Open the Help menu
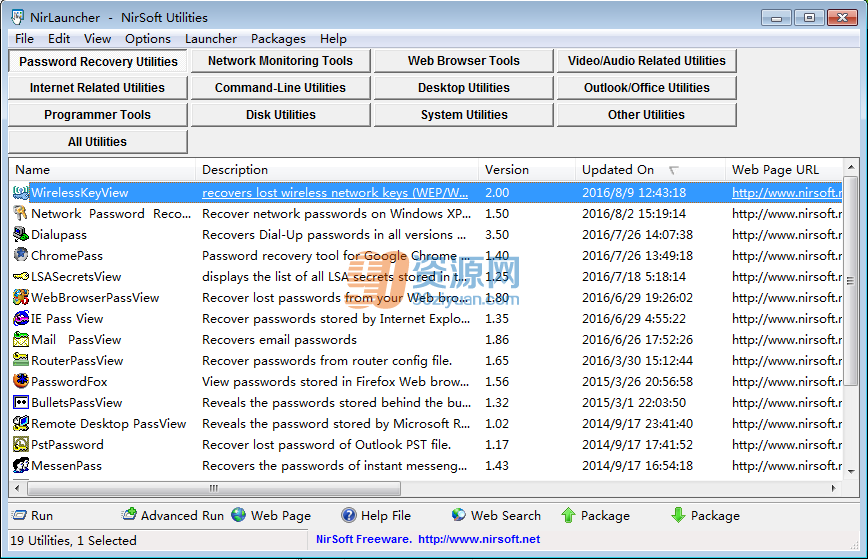 point(333,39)
